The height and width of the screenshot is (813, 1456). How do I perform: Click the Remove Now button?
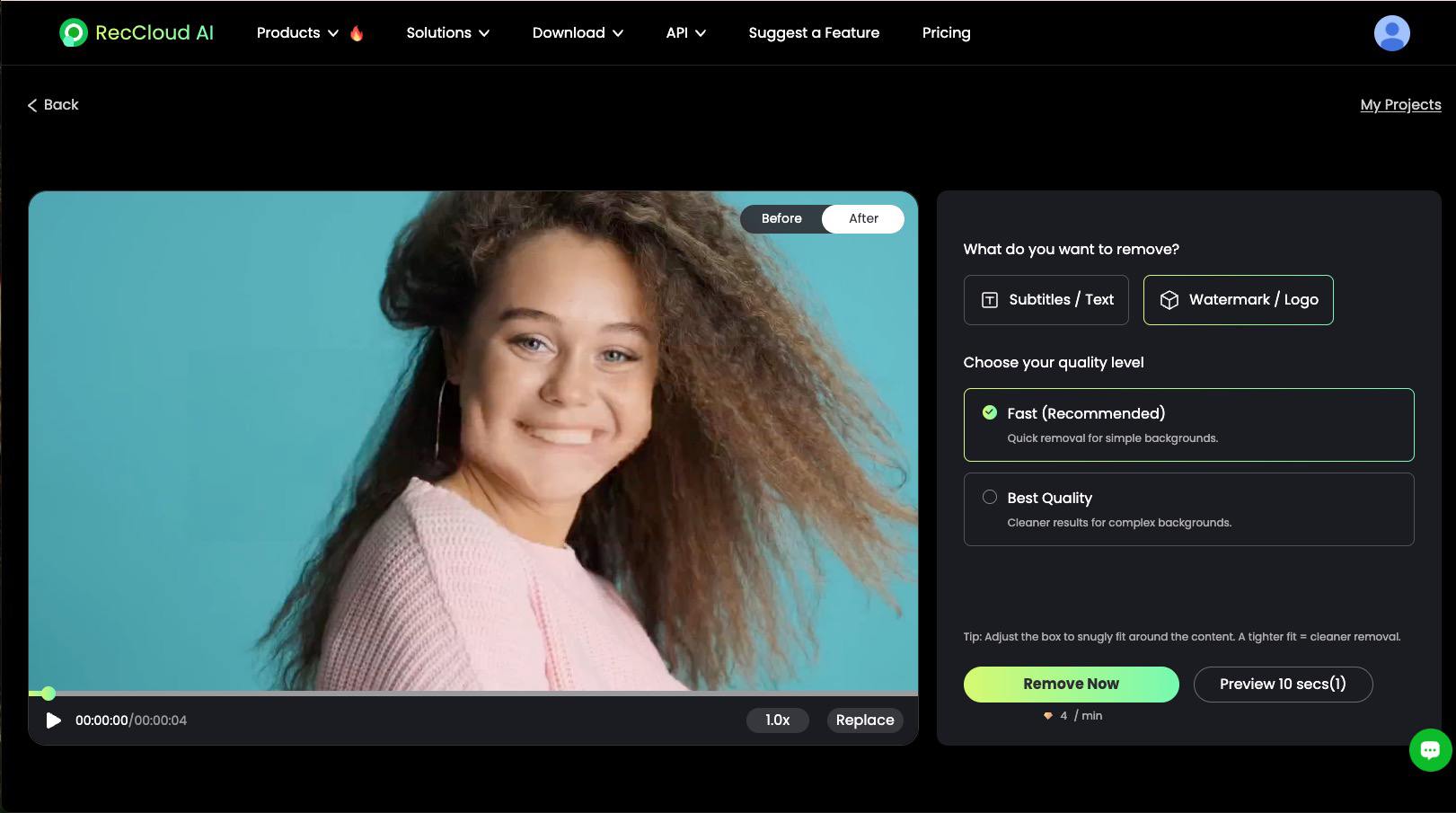point(1071,684)
